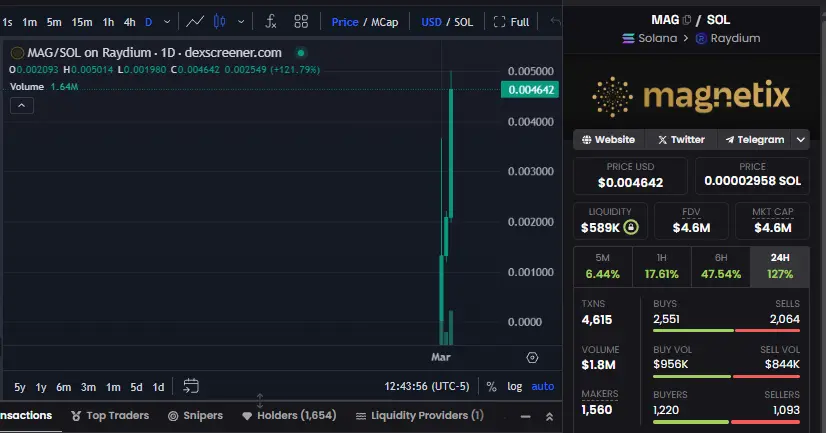Viewport: 826px width, 433px height.
Task: Open the more intervals dropdown arrow
Action: coord(167,22)
